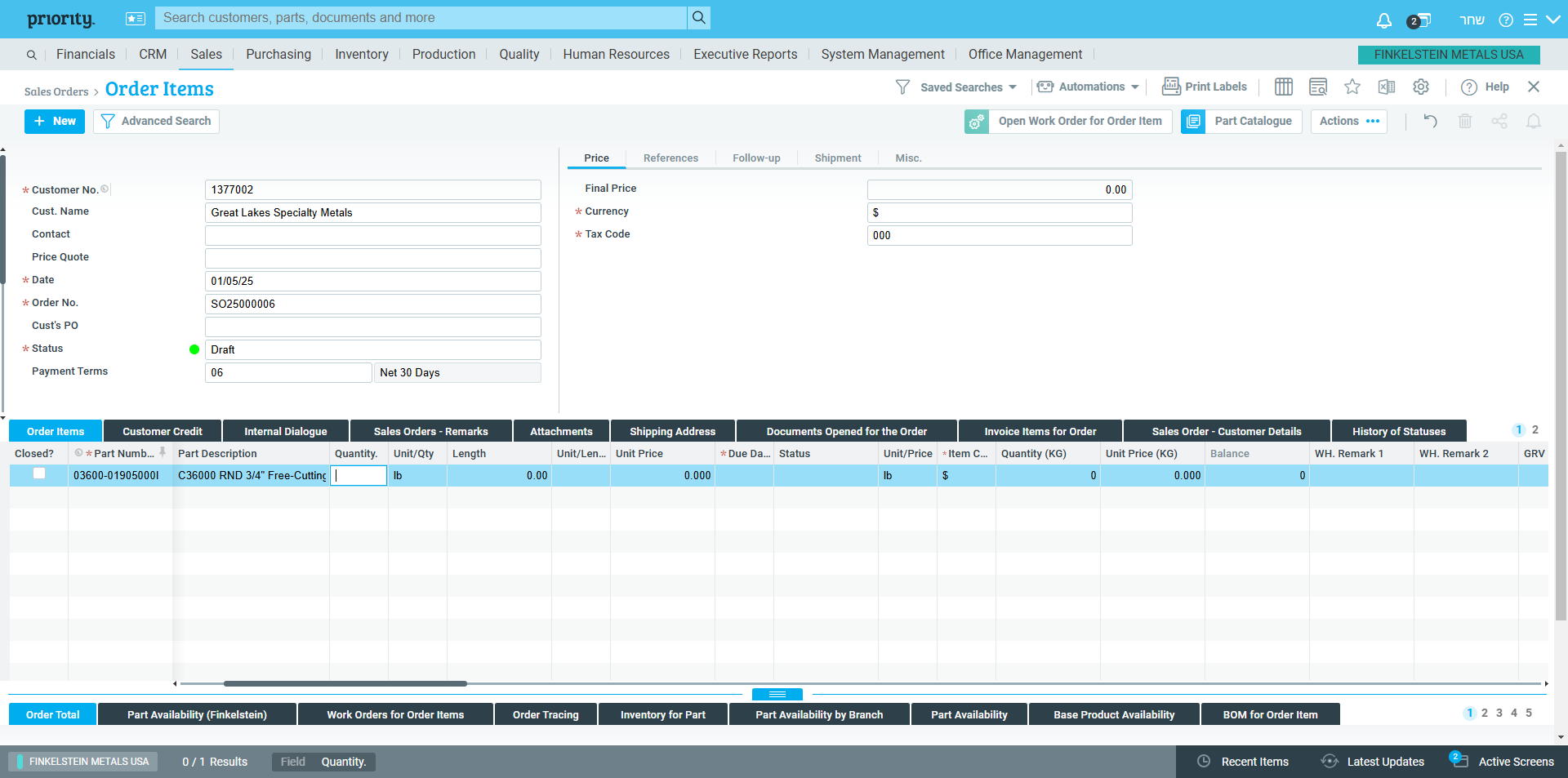Close the Order Items screen with X
The width and height of the screenshot is (1568, 778).
coord(1534,87)
